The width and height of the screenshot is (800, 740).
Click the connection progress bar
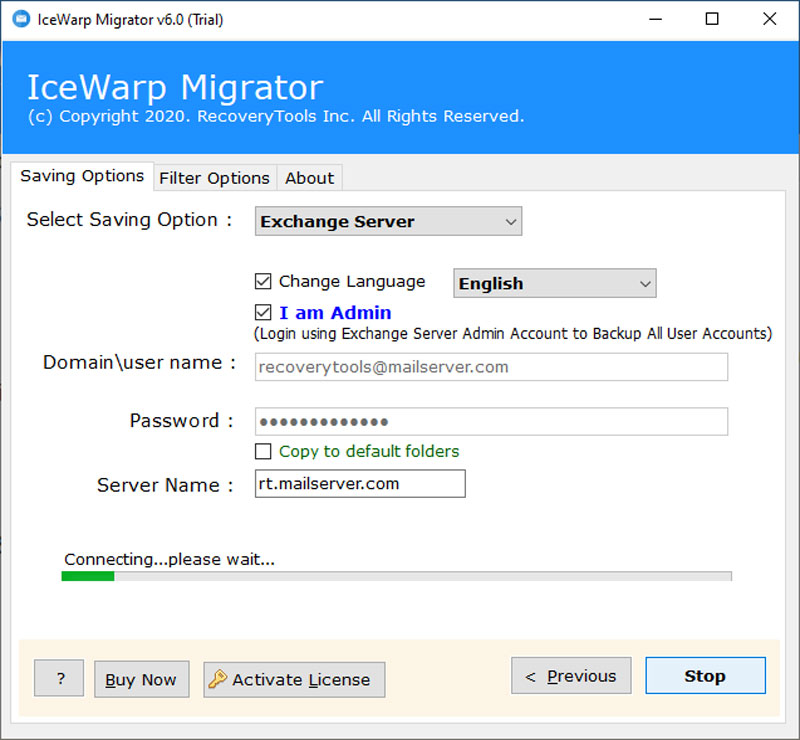396,576
